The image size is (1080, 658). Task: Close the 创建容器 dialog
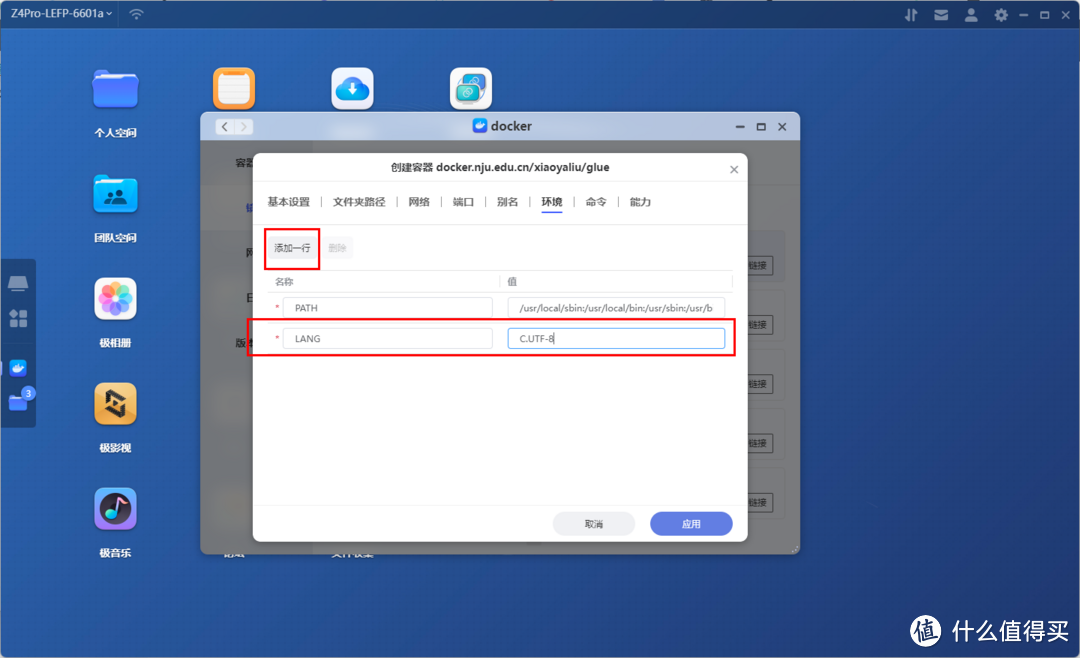734,169
